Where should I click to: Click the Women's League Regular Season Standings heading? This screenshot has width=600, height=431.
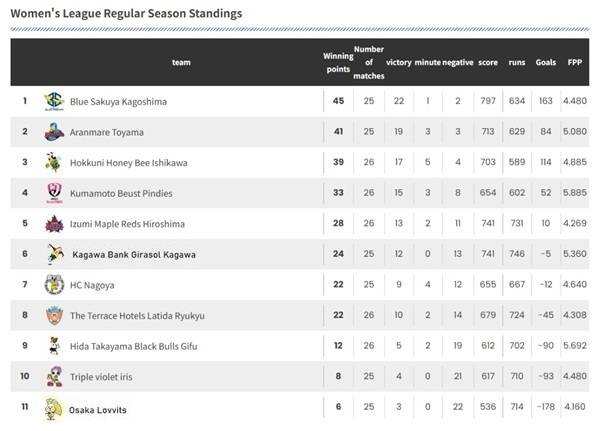tap(126, 15)
